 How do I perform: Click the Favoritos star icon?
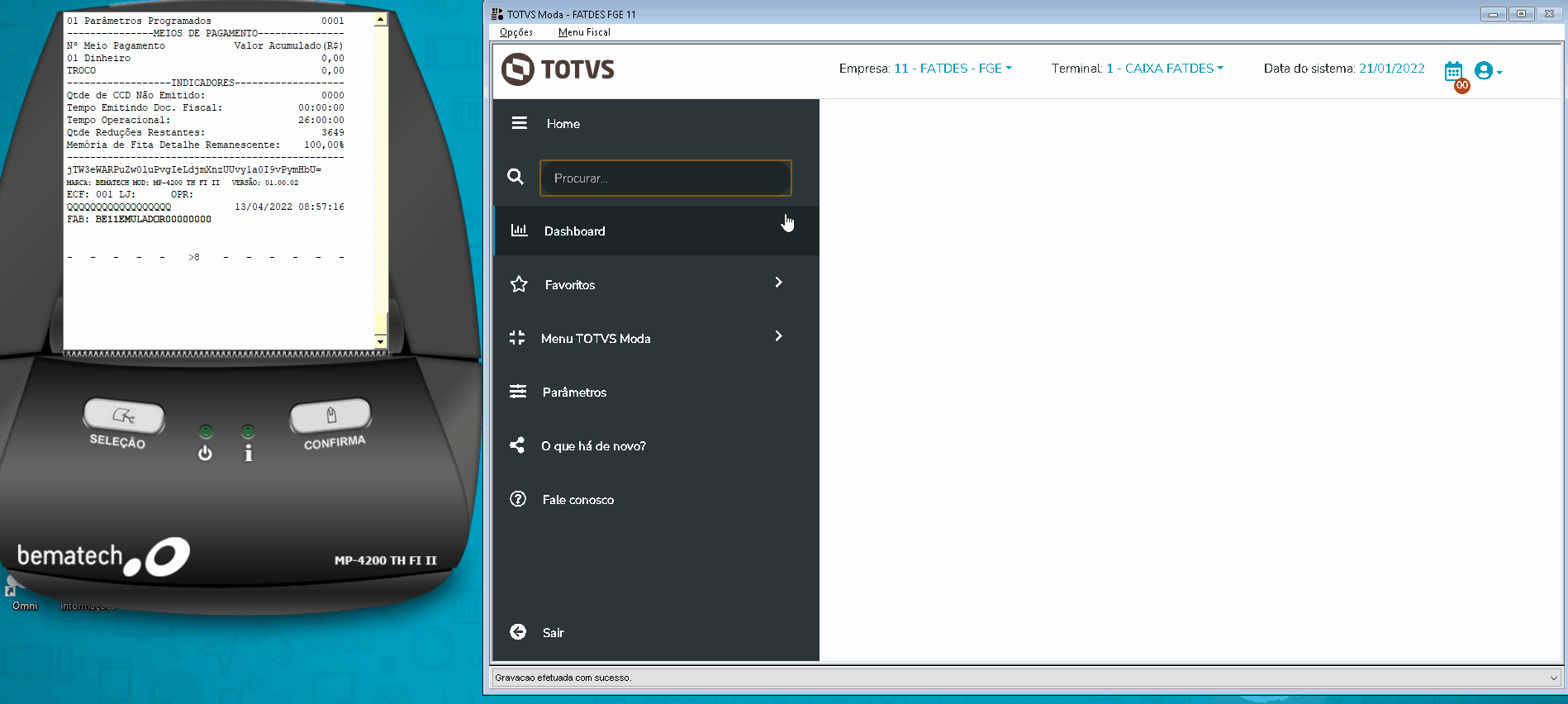(x=519, y=284)
